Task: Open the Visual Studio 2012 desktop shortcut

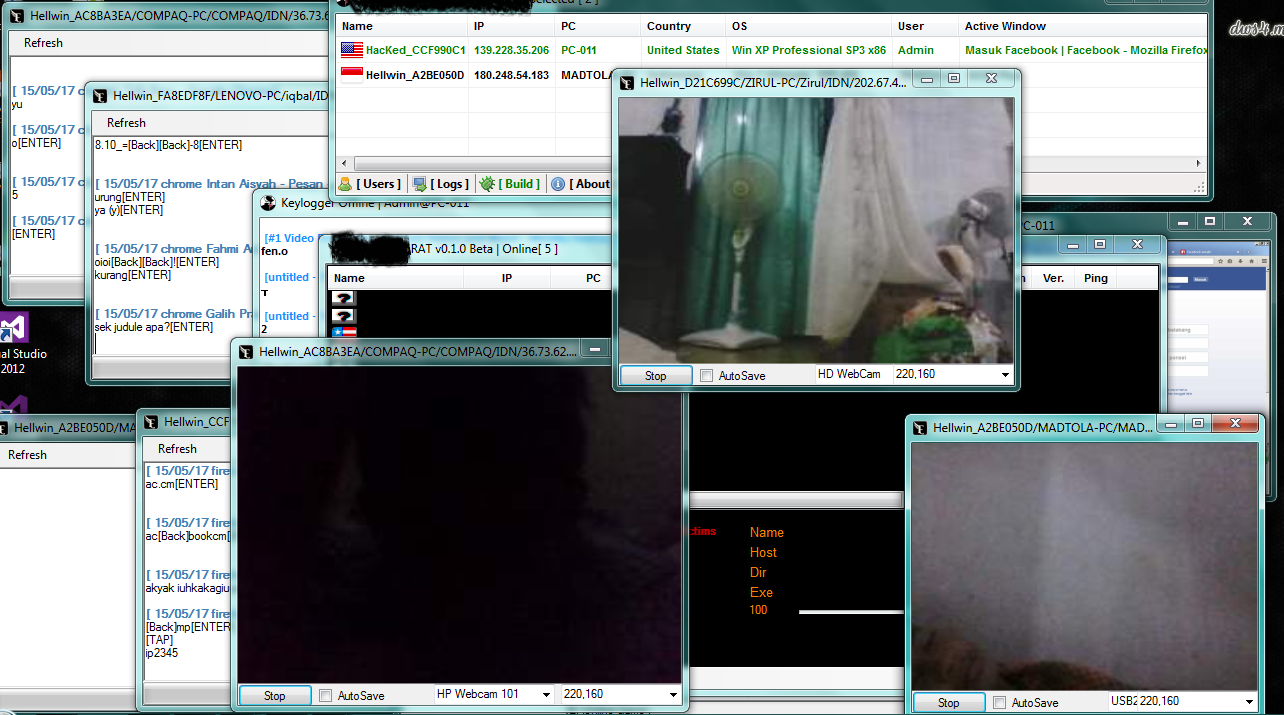Action: coord(18,343)
